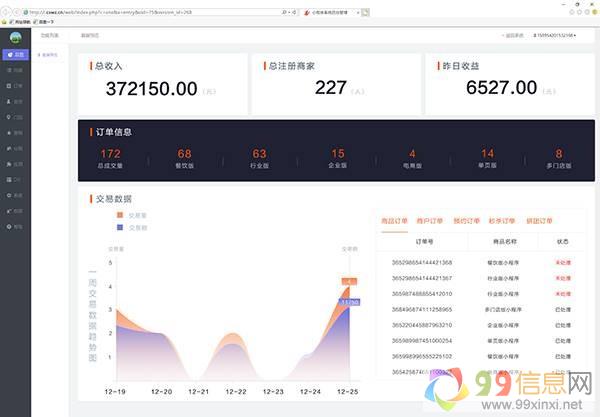
Task: Click the browser favorites star icon
Action: (581, 11)
